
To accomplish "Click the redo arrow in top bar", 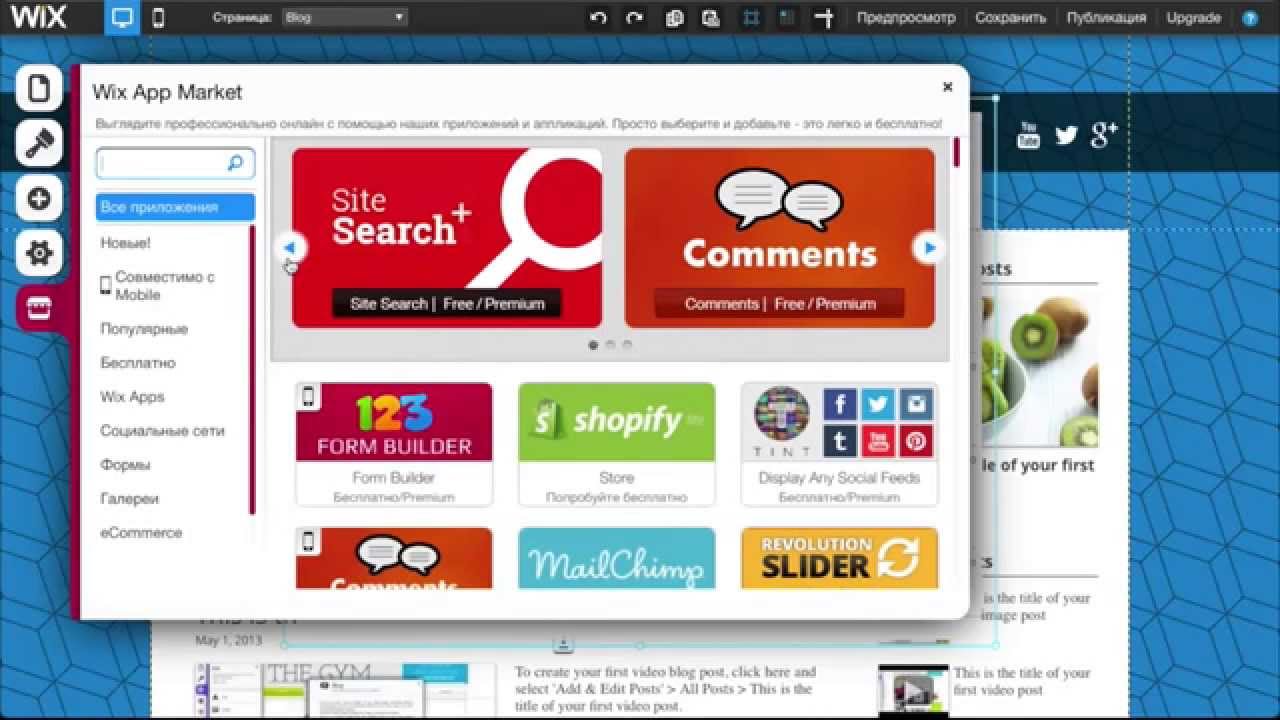I will click(634, 18).
